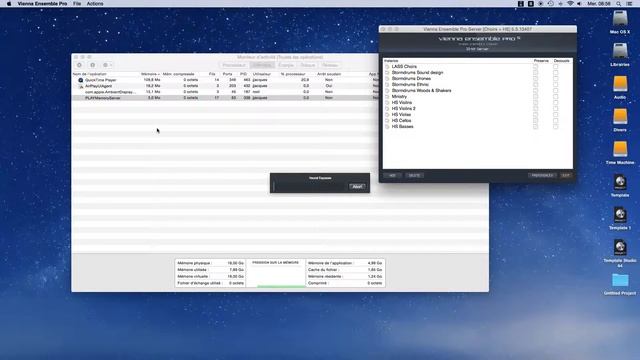Open the Actions menu

pyautogui.click(x=95, y=4)
